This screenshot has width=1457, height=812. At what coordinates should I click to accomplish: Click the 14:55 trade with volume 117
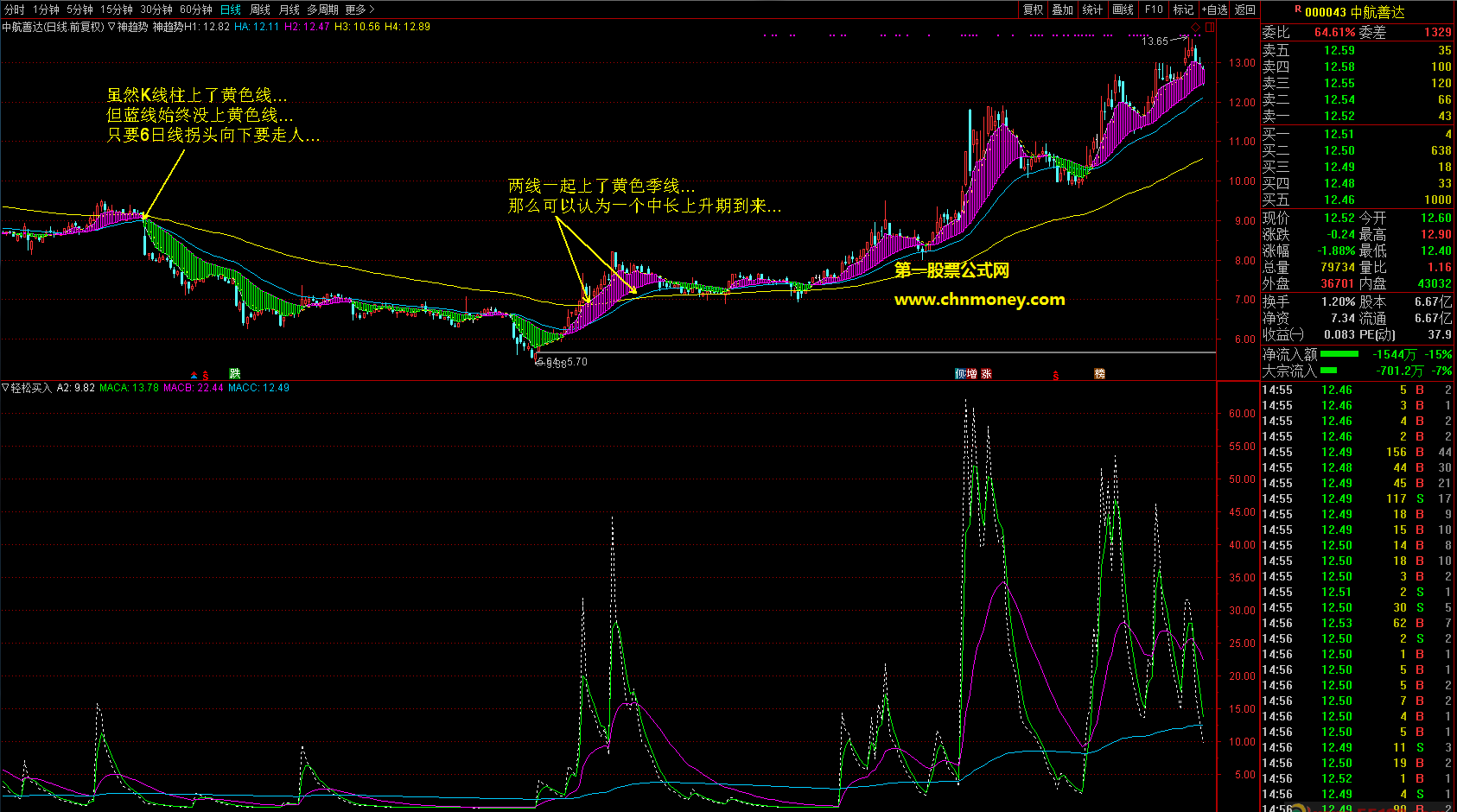click(x=1358, y=498)
